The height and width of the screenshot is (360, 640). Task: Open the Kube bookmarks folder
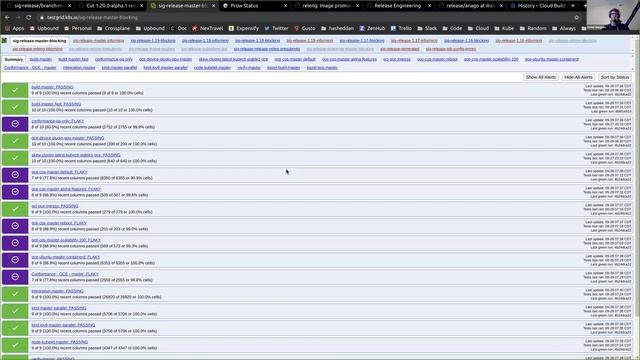(504, 28)
